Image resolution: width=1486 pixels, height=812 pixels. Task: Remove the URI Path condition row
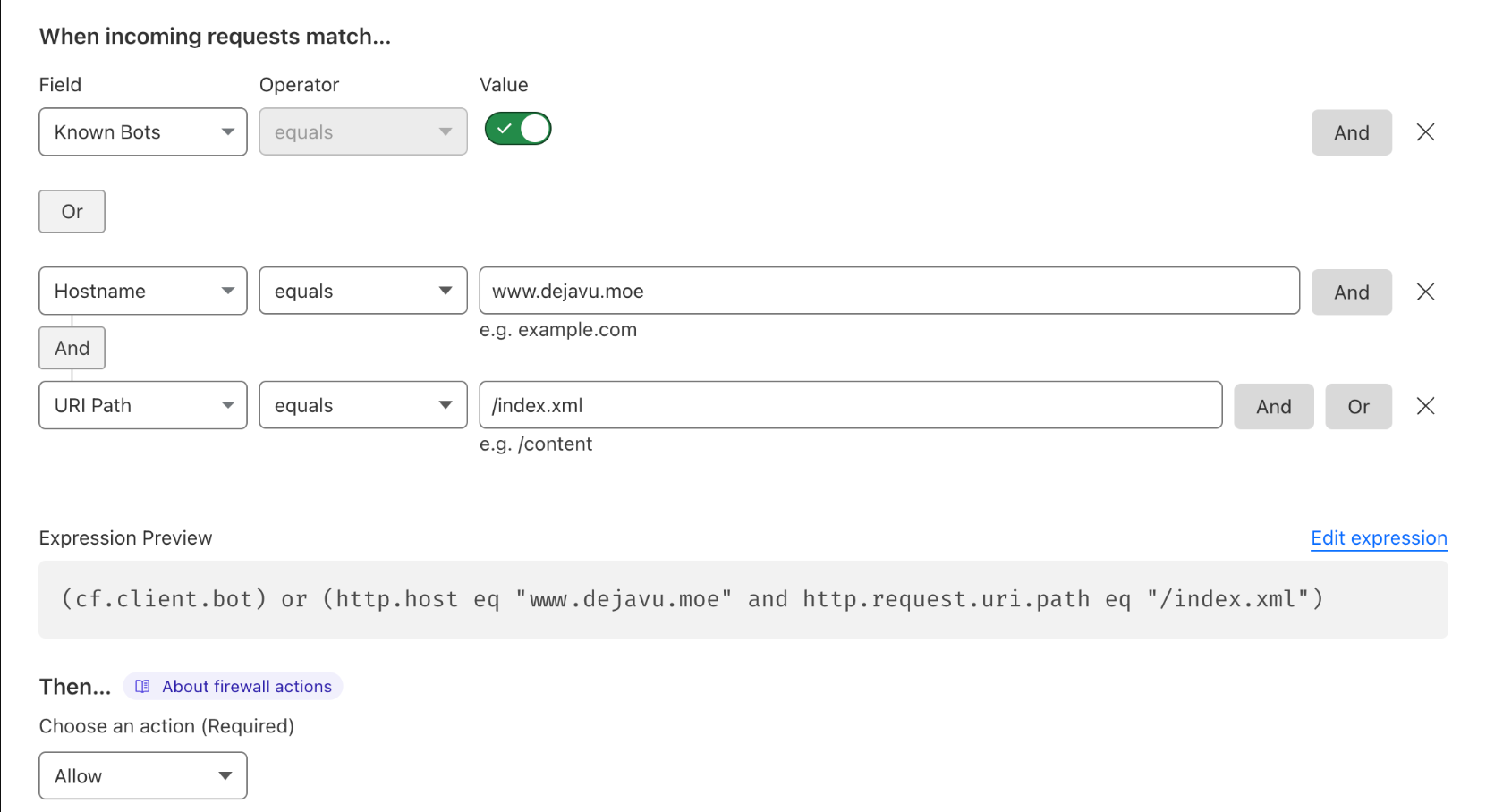click(1425, 406)
